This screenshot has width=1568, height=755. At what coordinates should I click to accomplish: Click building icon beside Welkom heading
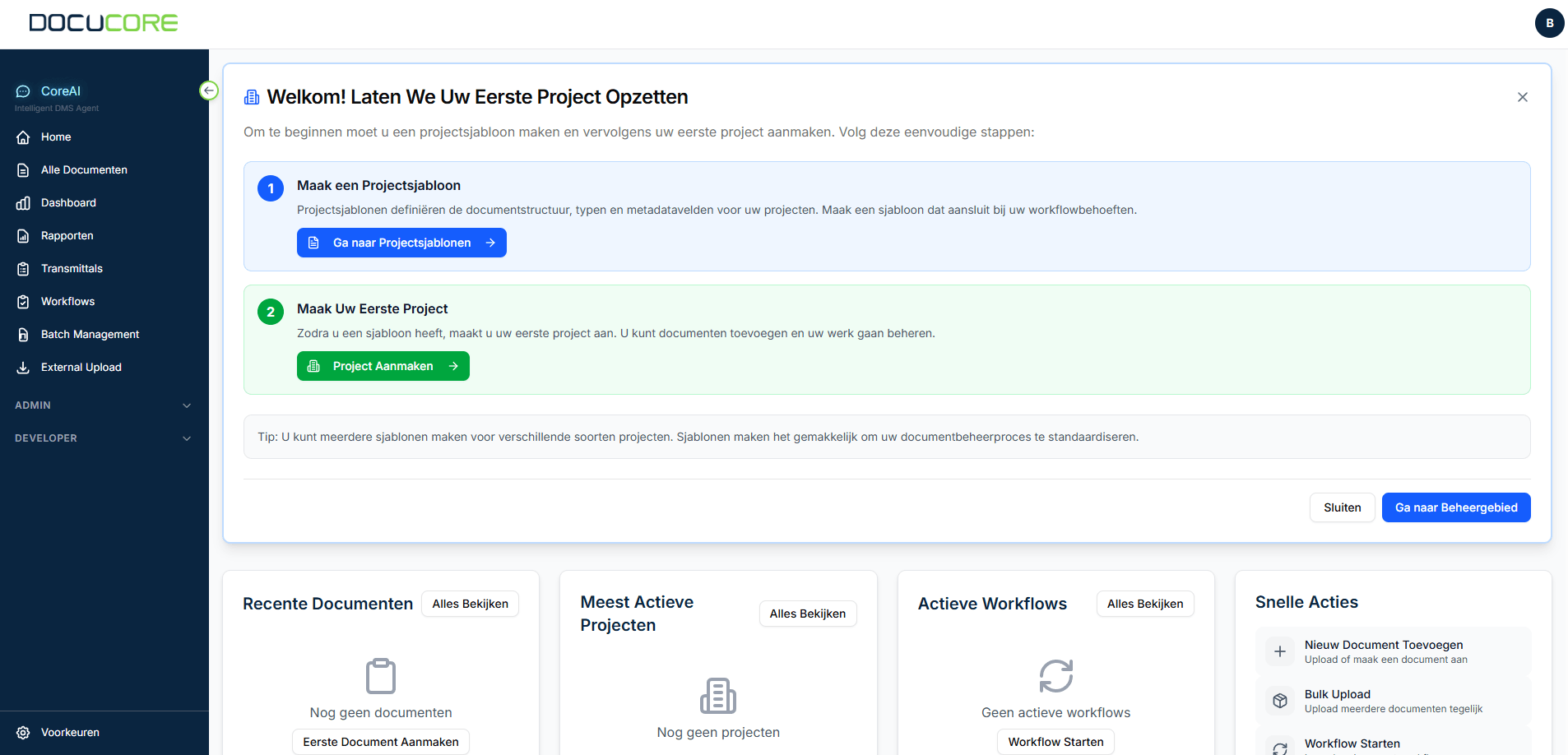(252, 97)
